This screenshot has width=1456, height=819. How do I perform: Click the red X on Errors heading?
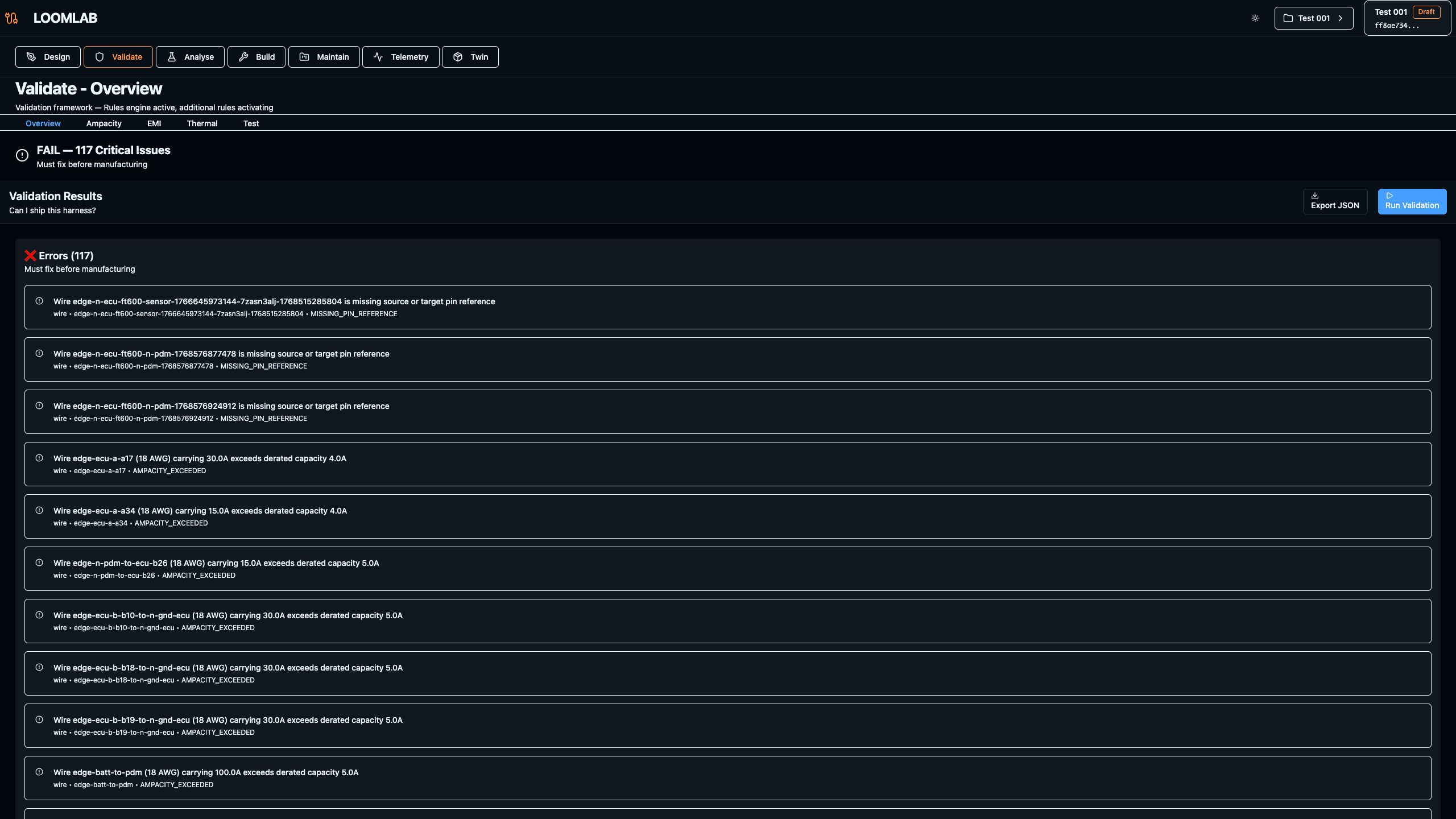[x=30, y=255]
